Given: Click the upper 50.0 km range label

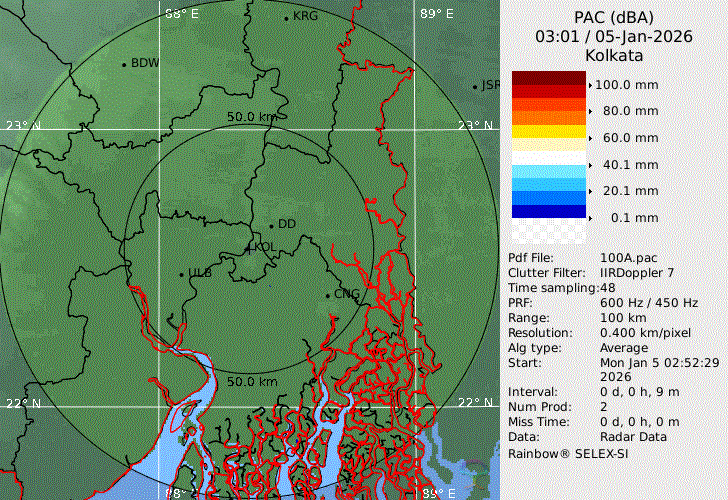Looking at the screenshot, I should pos(251,118).
